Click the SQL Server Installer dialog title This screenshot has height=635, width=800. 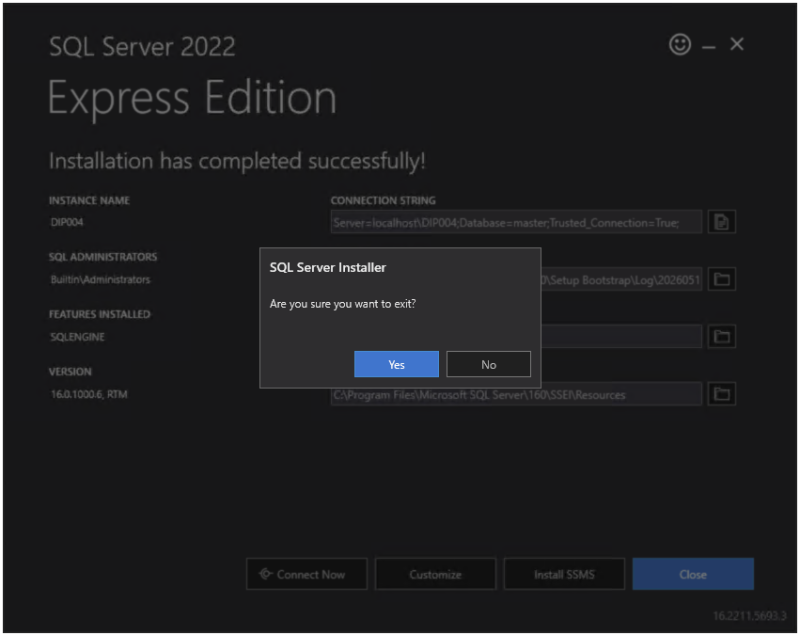pyautogui.click(x=328, y=267)
